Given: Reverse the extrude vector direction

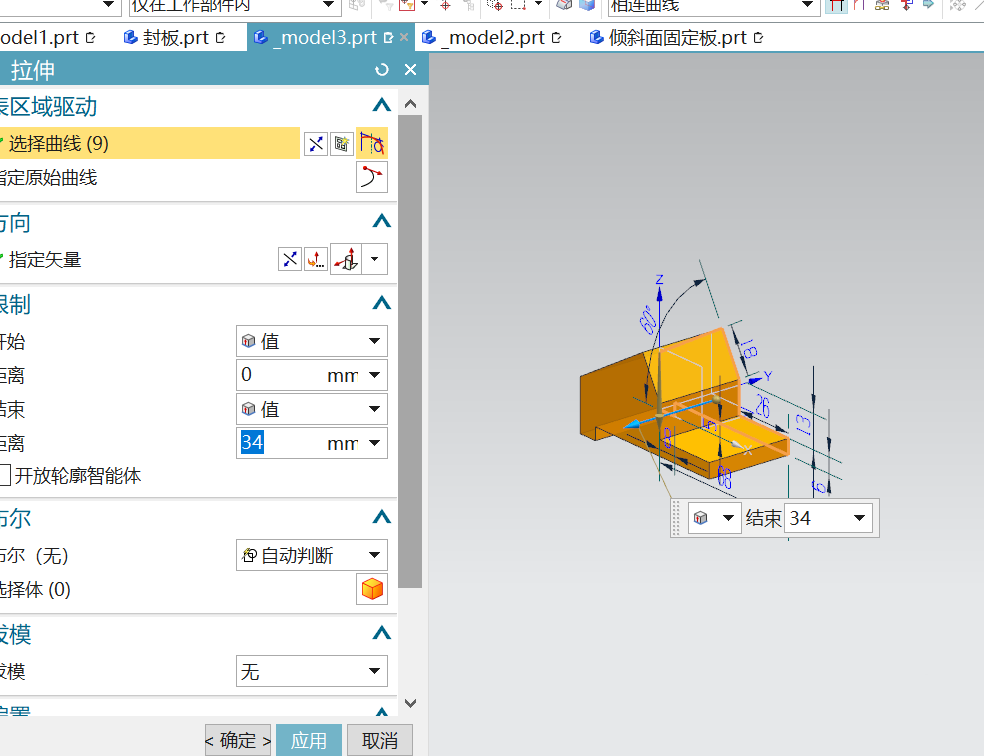Looking at the screenshot, I should (289, 258).
